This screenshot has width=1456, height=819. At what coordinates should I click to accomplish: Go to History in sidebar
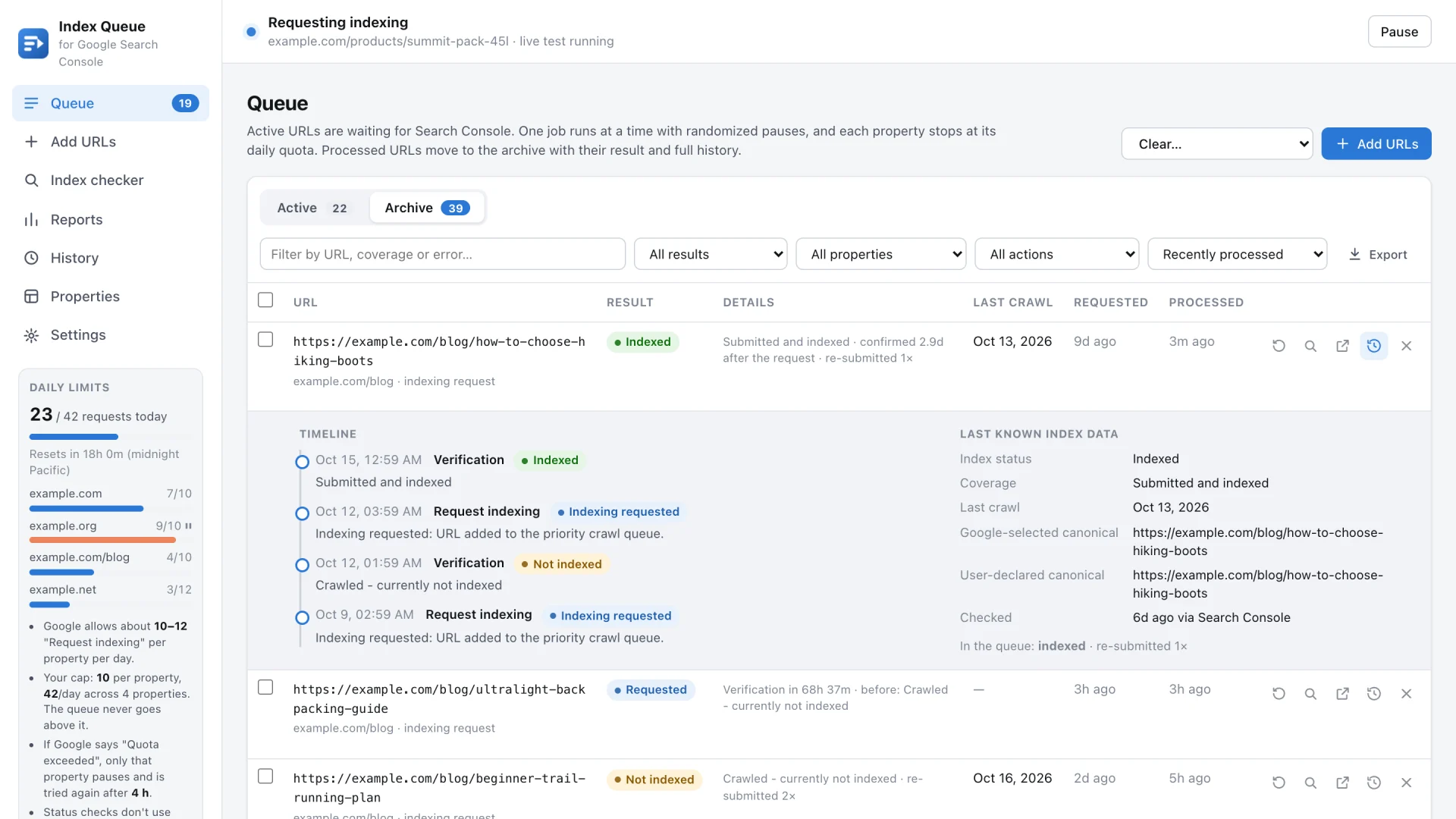[111, 258]
